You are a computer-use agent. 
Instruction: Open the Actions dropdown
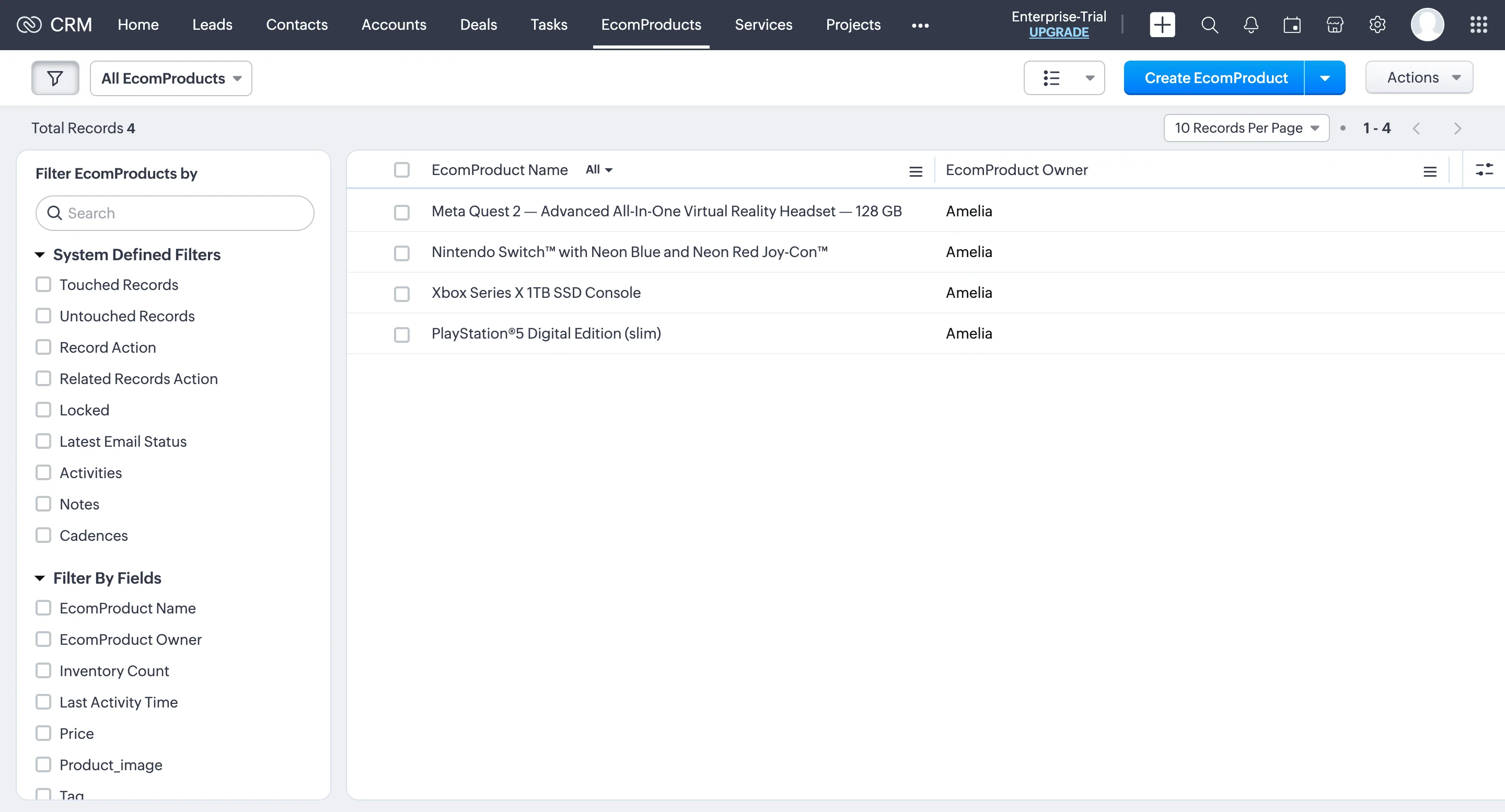tap(1419, 77)
